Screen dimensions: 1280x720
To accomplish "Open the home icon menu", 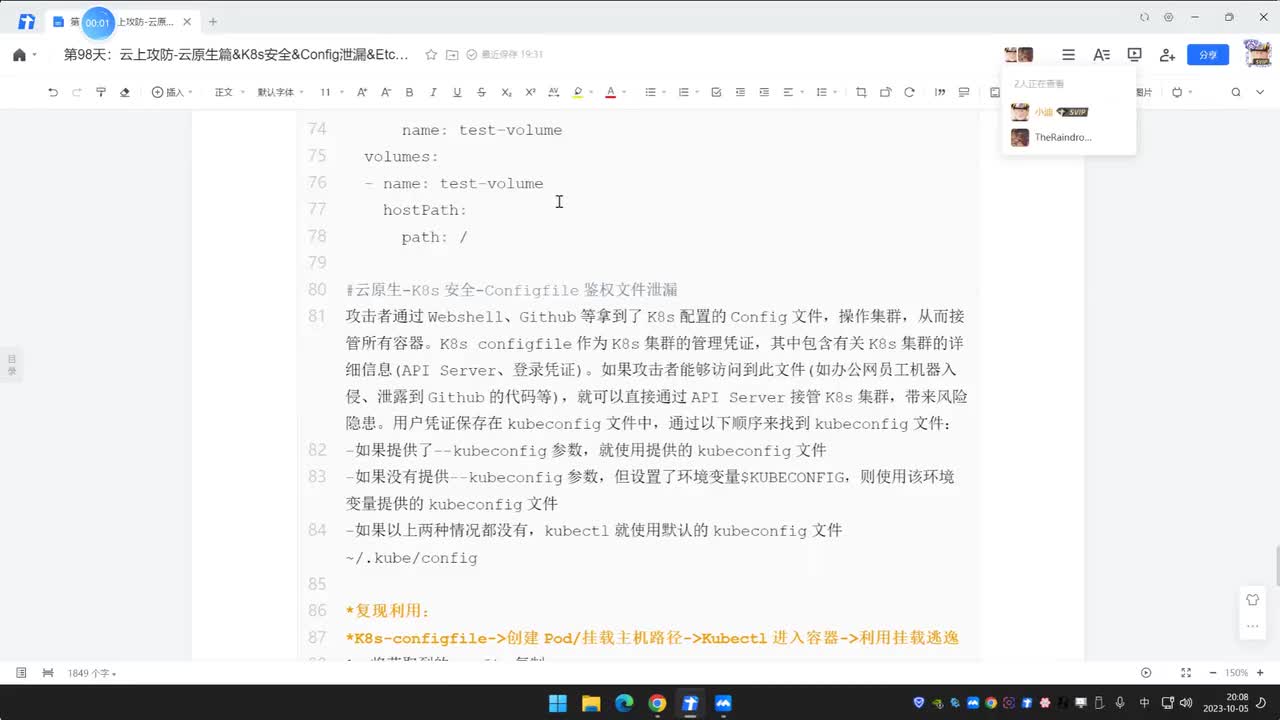I will tap(24, 55).
